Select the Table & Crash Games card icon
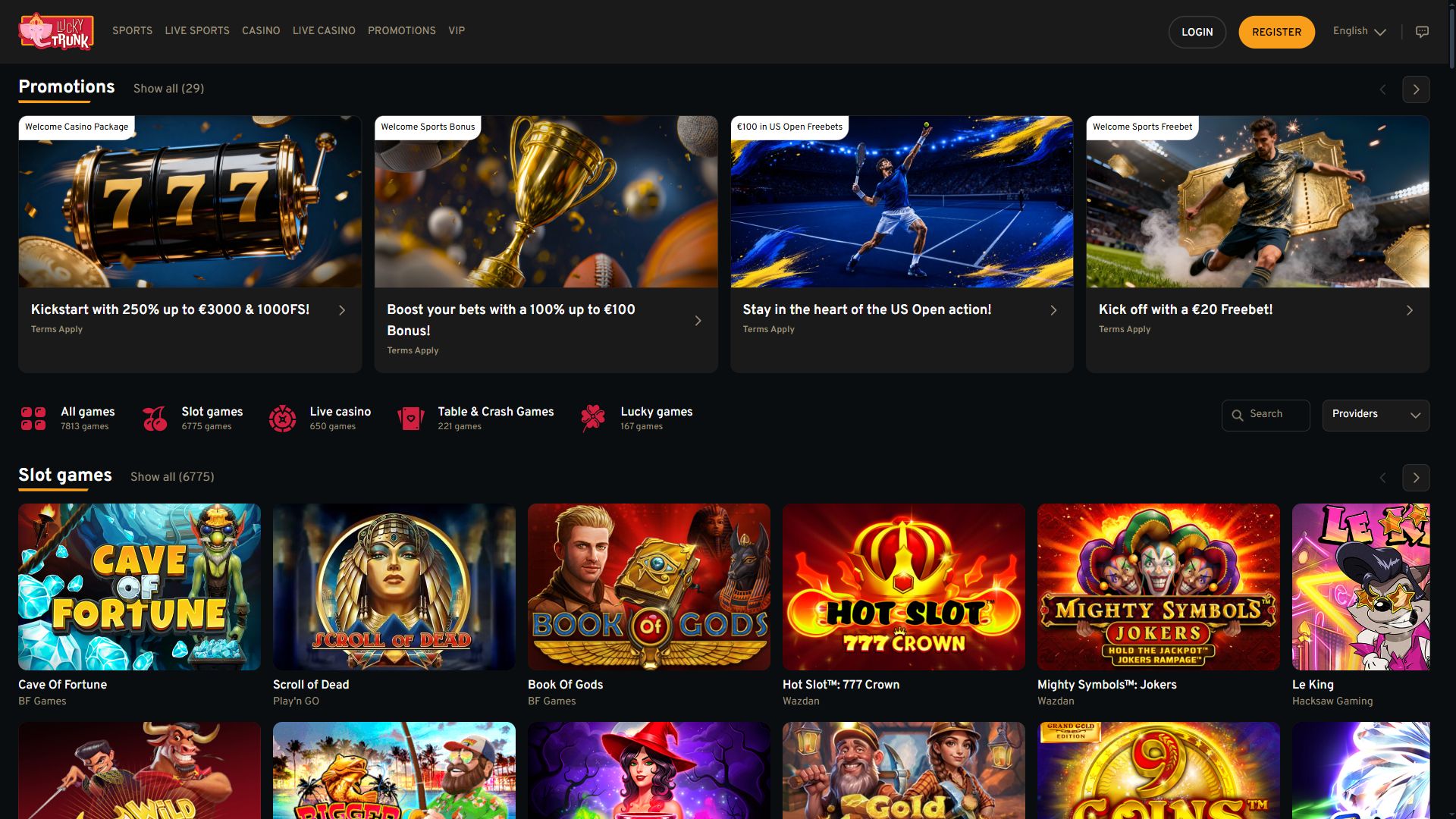1456x819 pixels. pyautogui.click(x=410, y=418)
